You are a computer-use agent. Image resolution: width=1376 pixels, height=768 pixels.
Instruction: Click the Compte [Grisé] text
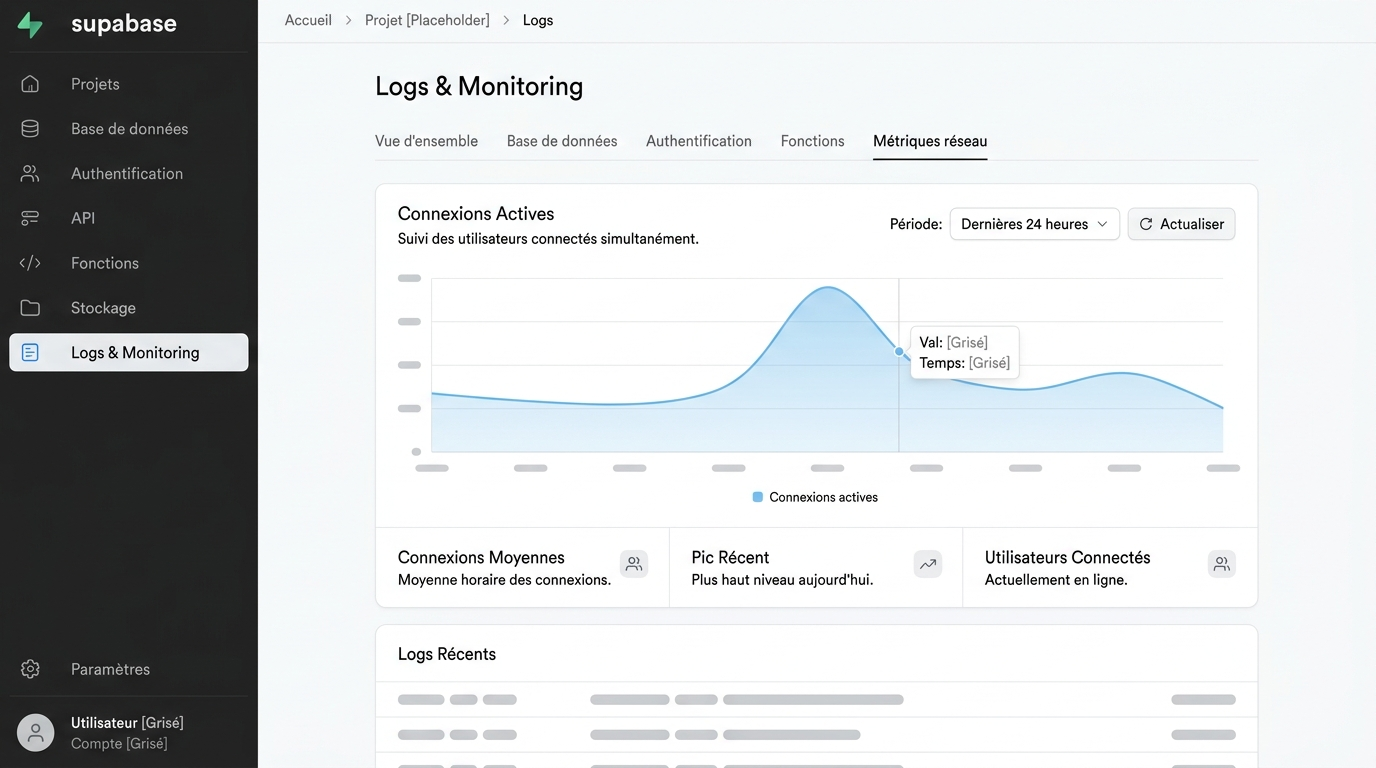[119, 743]
